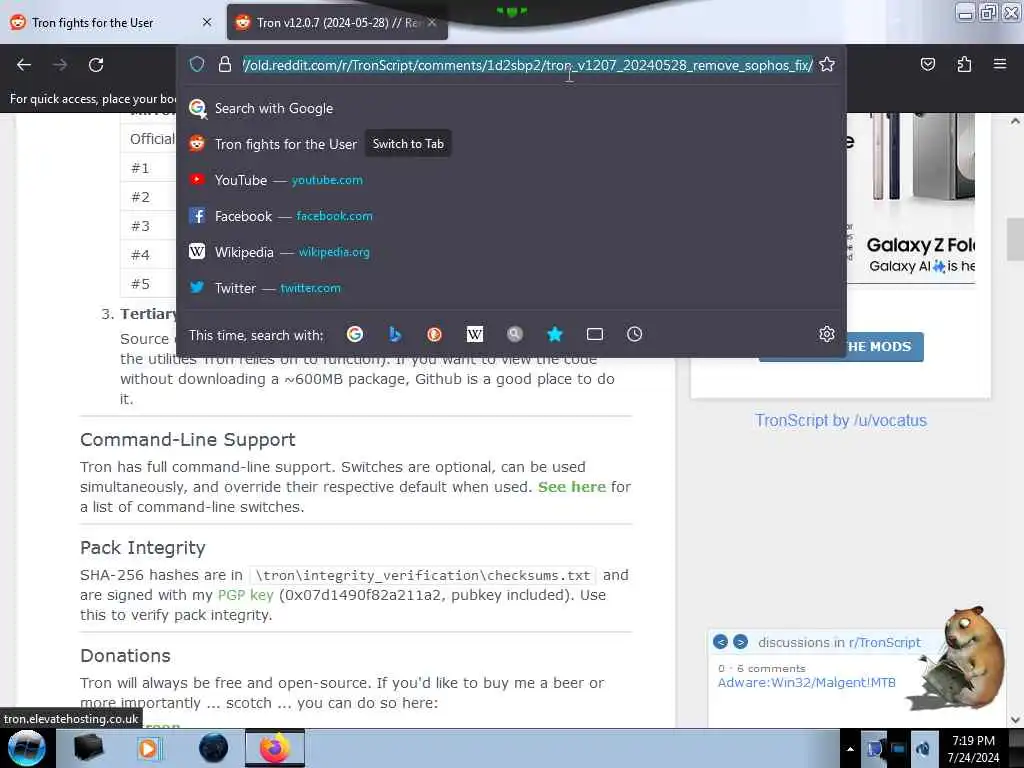This screenshot has height=768, width=1024.
Task: Search in Bookmarks star icon
Action: pyautogui.click(x=554, y=334)
